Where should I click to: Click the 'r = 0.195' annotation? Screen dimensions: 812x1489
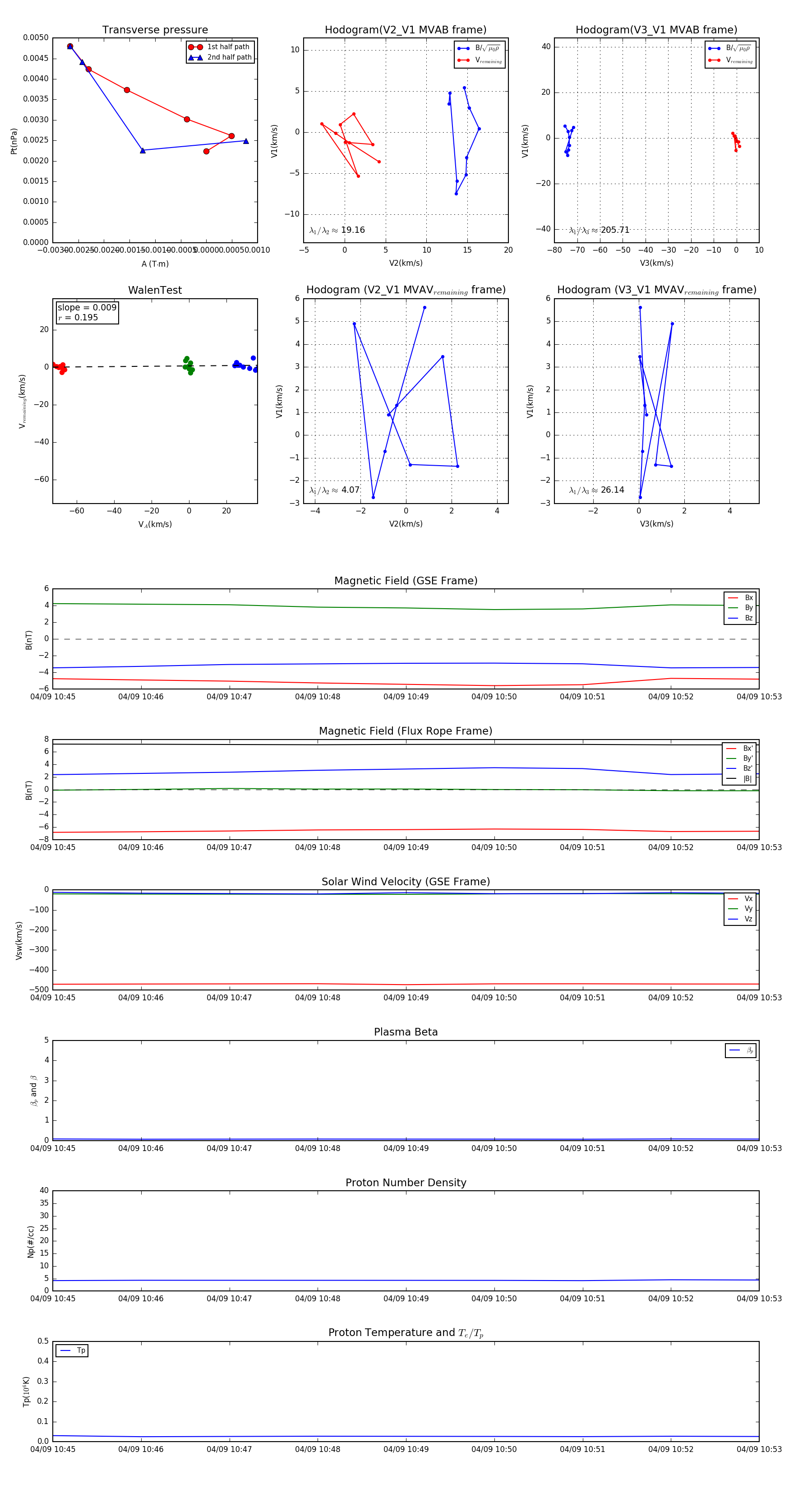pos(78,317)
